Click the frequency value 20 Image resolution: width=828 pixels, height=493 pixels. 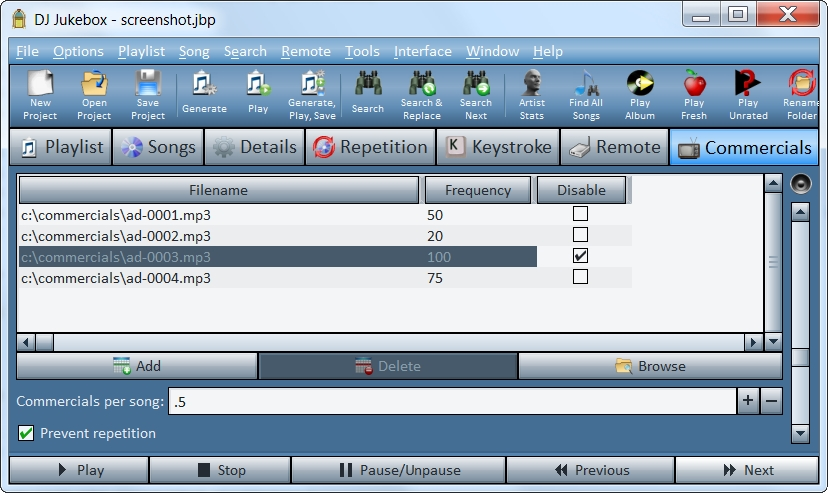[435, 236]
